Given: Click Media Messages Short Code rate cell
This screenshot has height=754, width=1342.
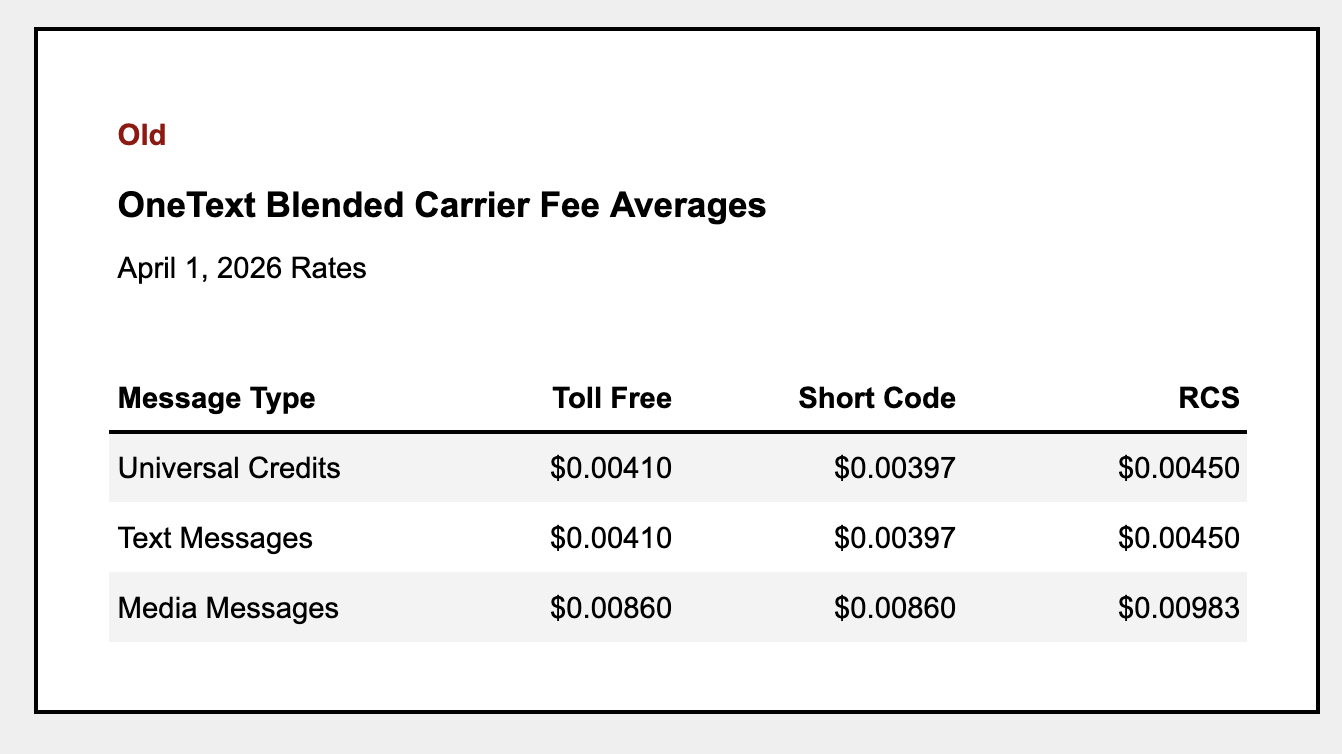Looking at the screenshot, I should coord(895,608).
